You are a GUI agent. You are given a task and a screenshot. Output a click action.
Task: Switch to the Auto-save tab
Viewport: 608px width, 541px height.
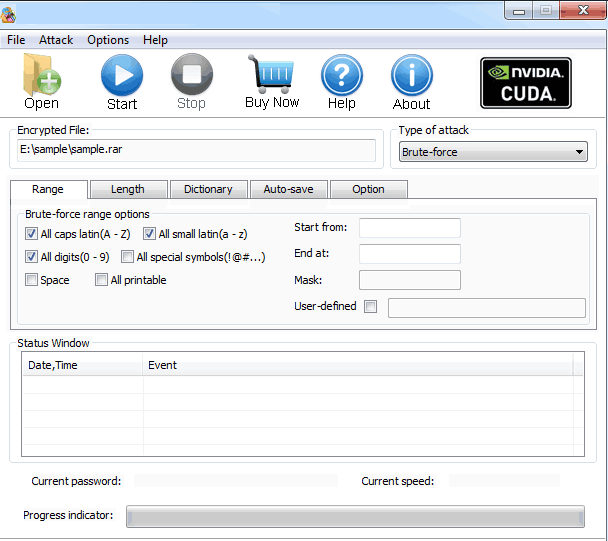coord(288,189)
